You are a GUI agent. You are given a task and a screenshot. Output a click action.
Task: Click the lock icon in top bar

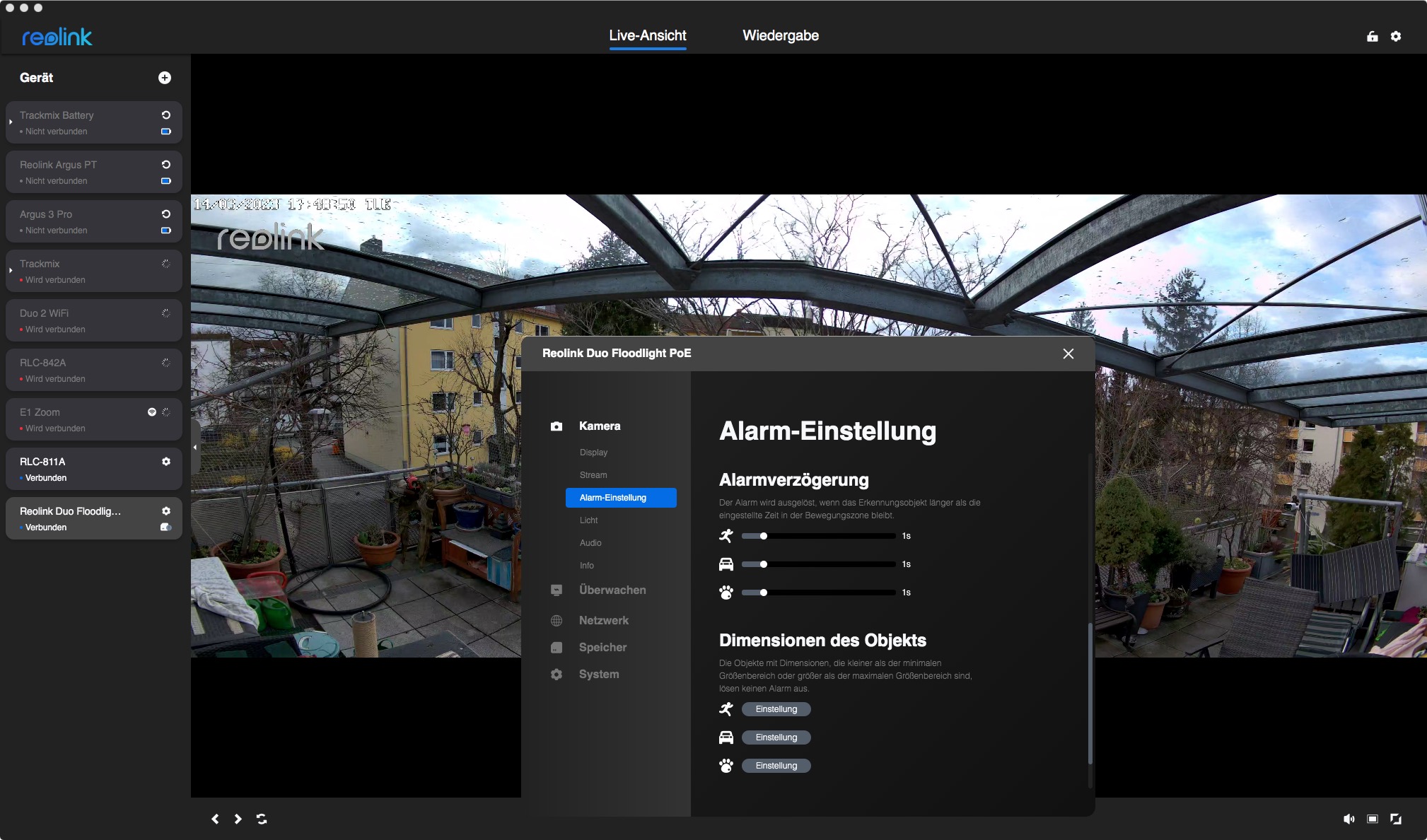tap(1372, 36)
